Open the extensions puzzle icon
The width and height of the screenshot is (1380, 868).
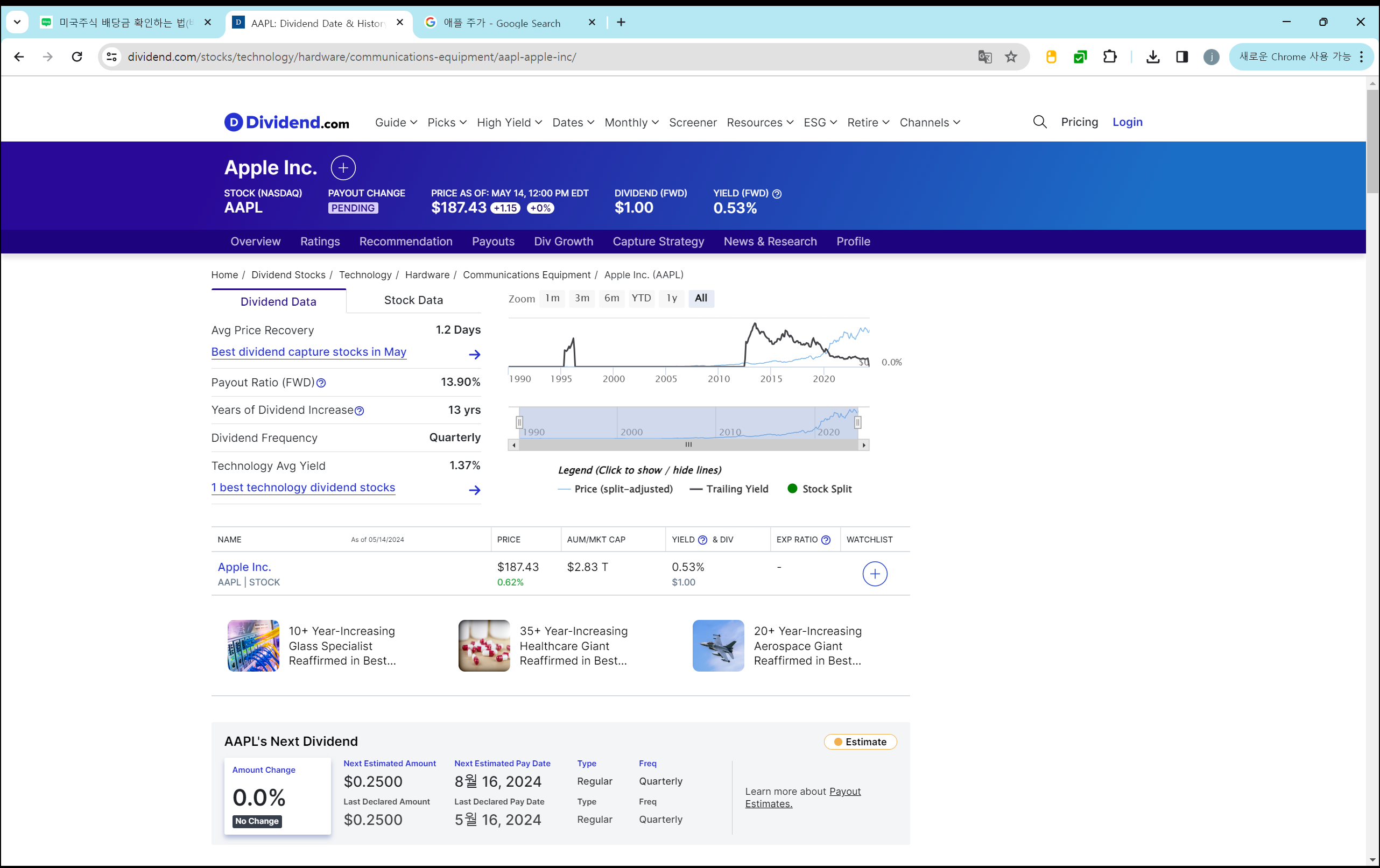click(1110, 57)
